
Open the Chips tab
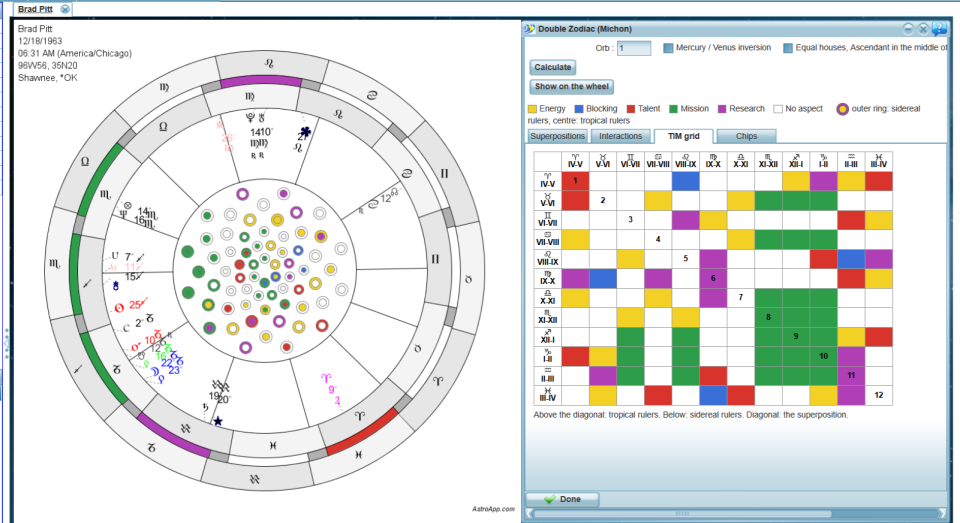click(746, 136)
